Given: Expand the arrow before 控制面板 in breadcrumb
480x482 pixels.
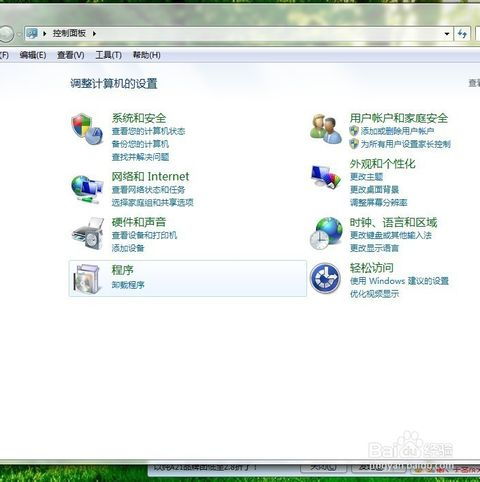Looking at the screenshot, I should coord(45,33).
